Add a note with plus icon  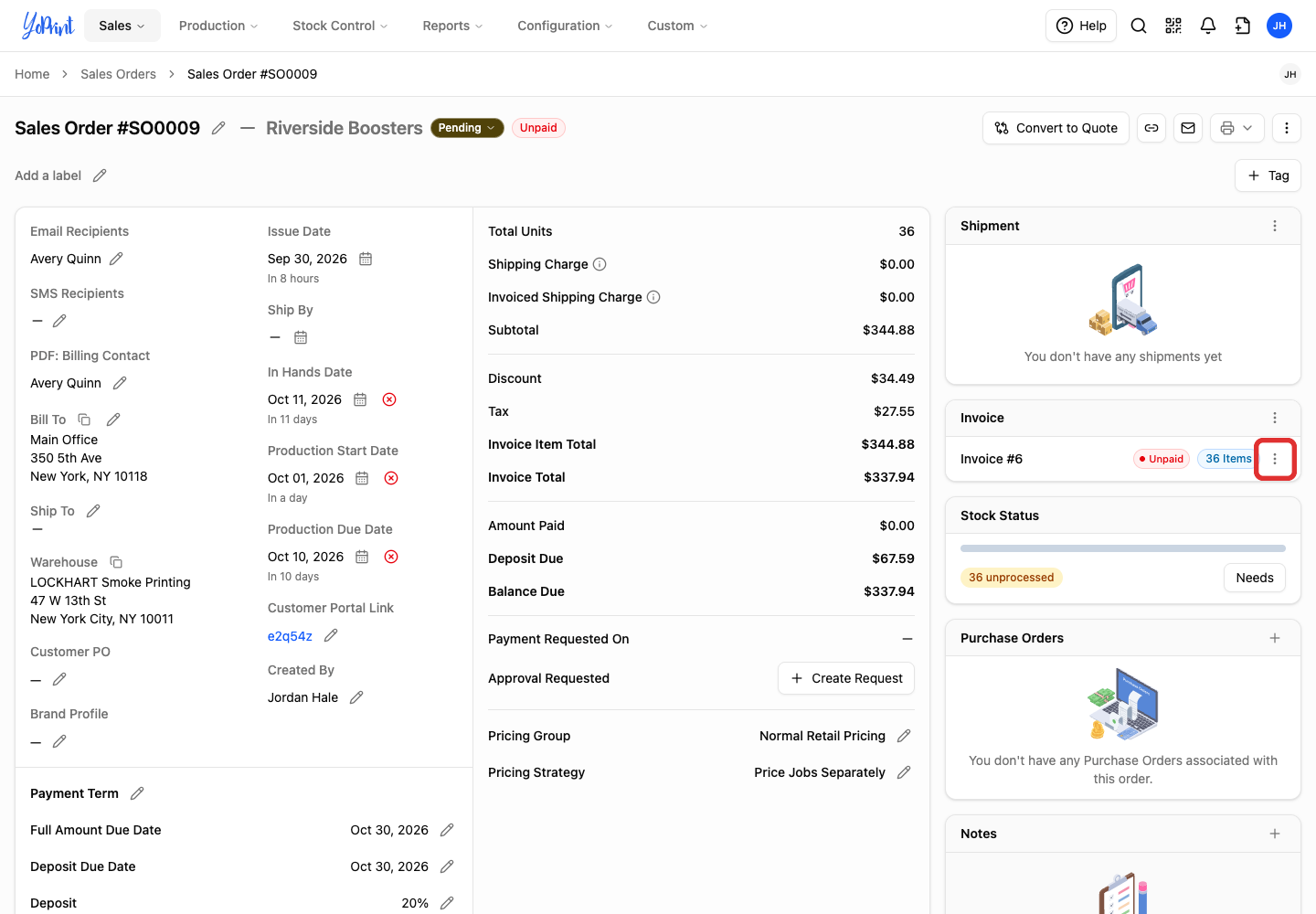[x=1275, y=834]
